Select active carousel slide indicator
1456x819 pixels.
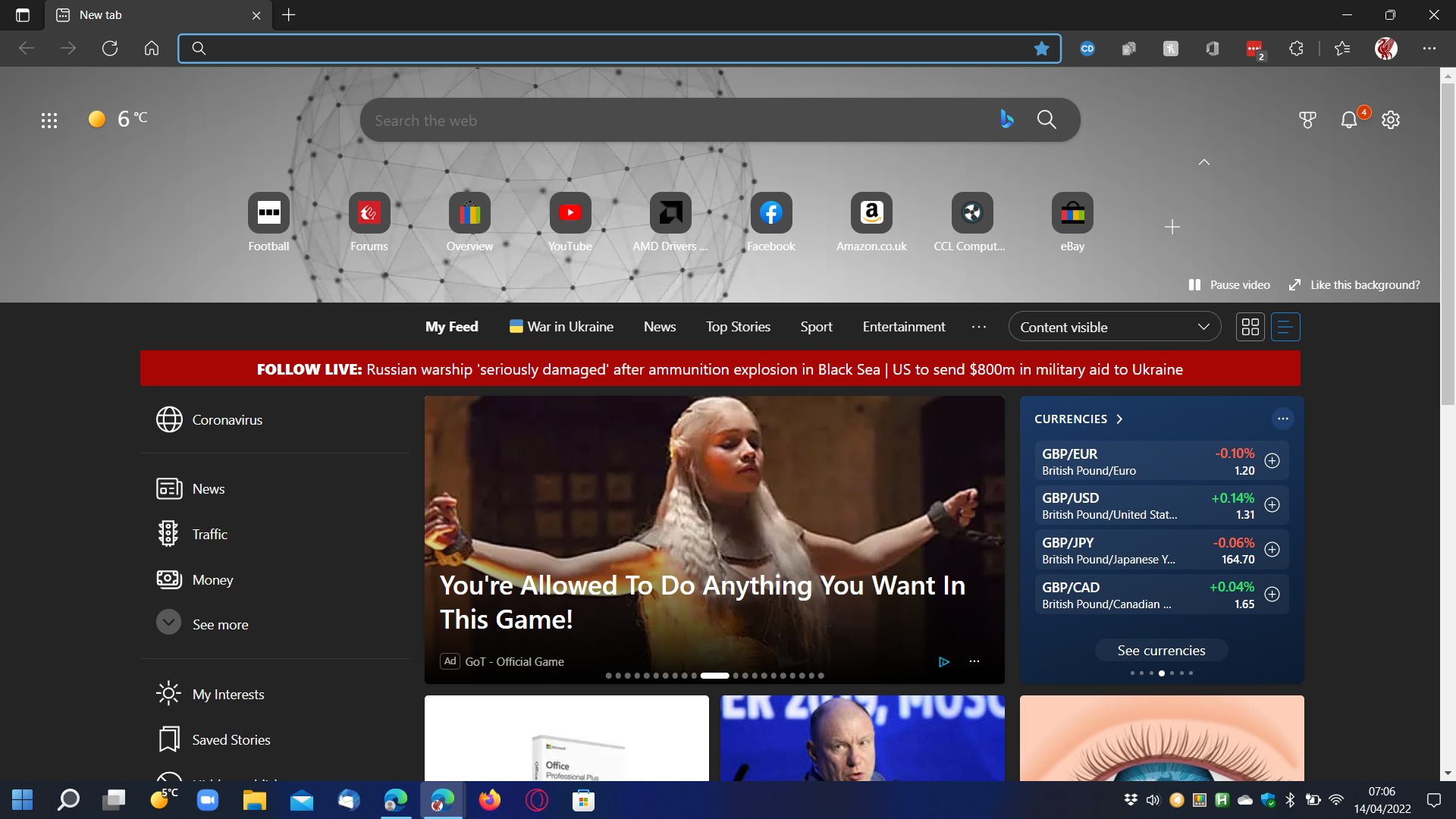point(714,675)
